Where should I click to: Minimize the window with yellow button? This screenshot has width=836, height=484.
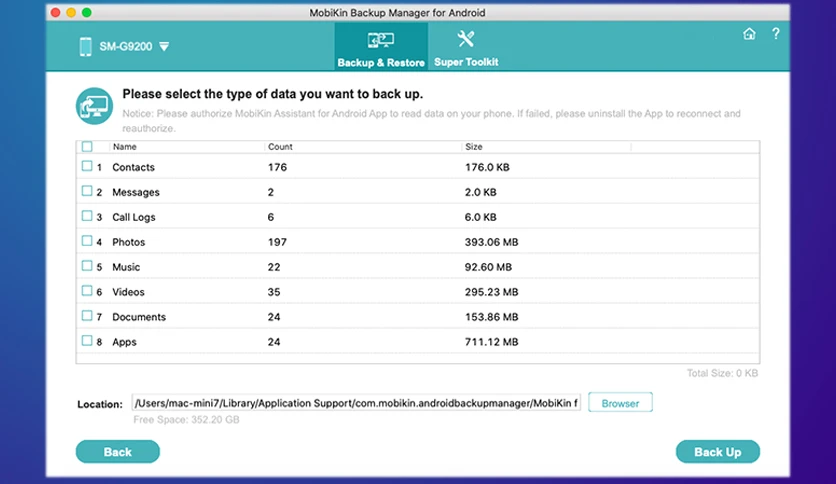pos(71,12)
